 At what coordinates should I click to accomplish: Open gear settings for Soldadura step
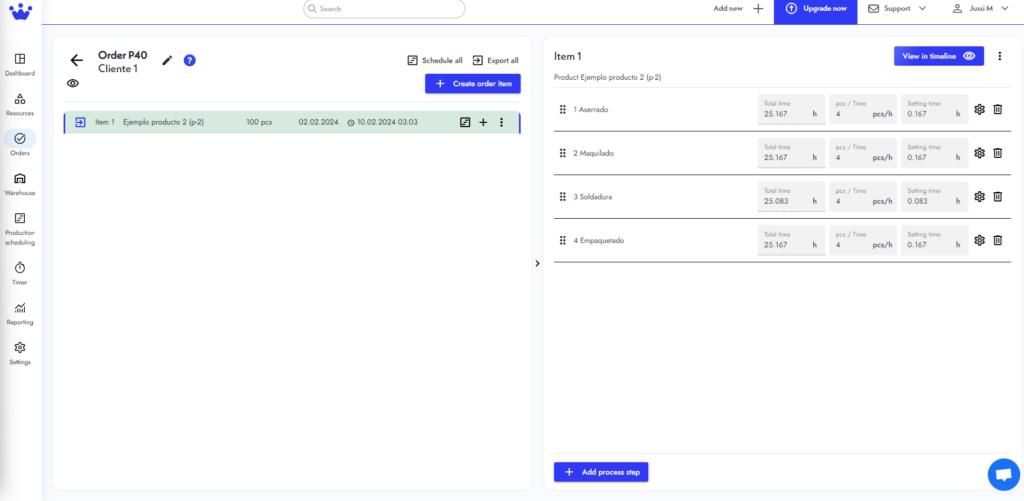click(x=979, y=197)
